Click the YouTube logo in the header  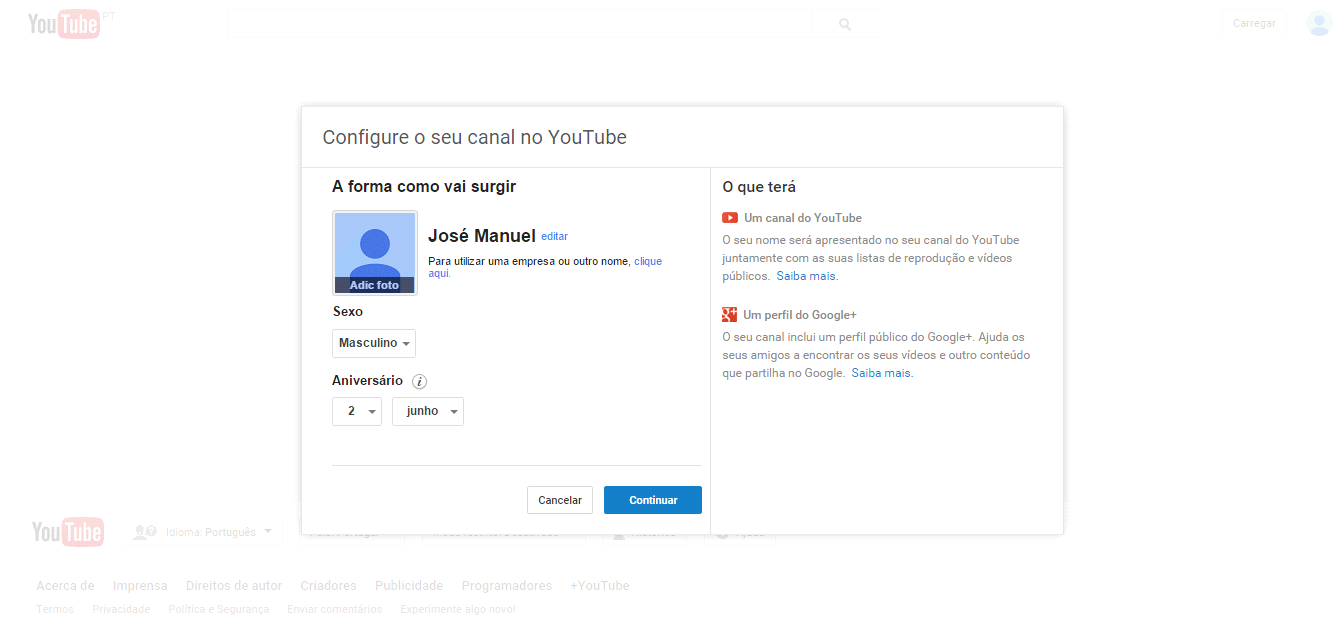pos(64,24)
